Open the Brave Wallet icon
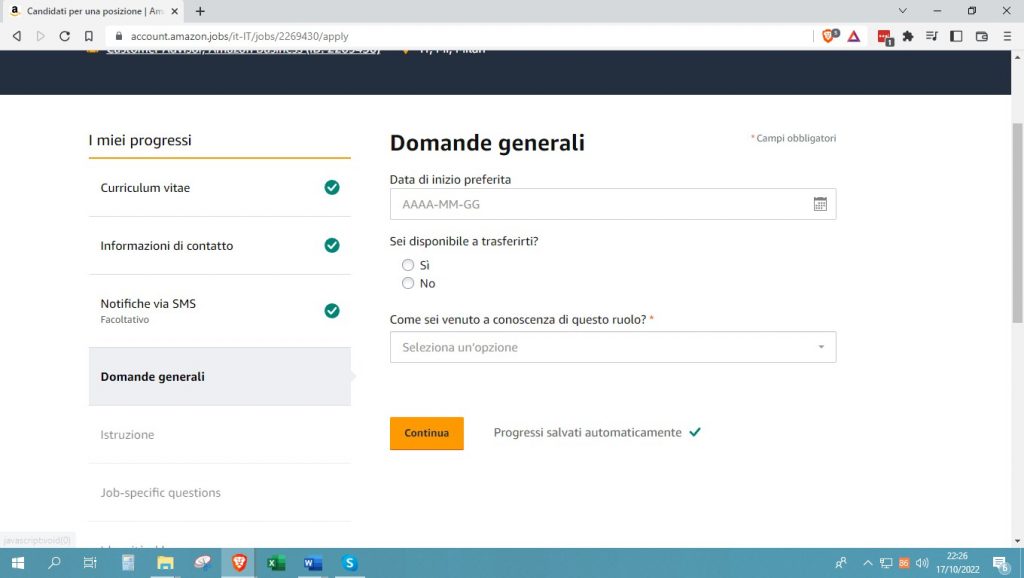 981,36
